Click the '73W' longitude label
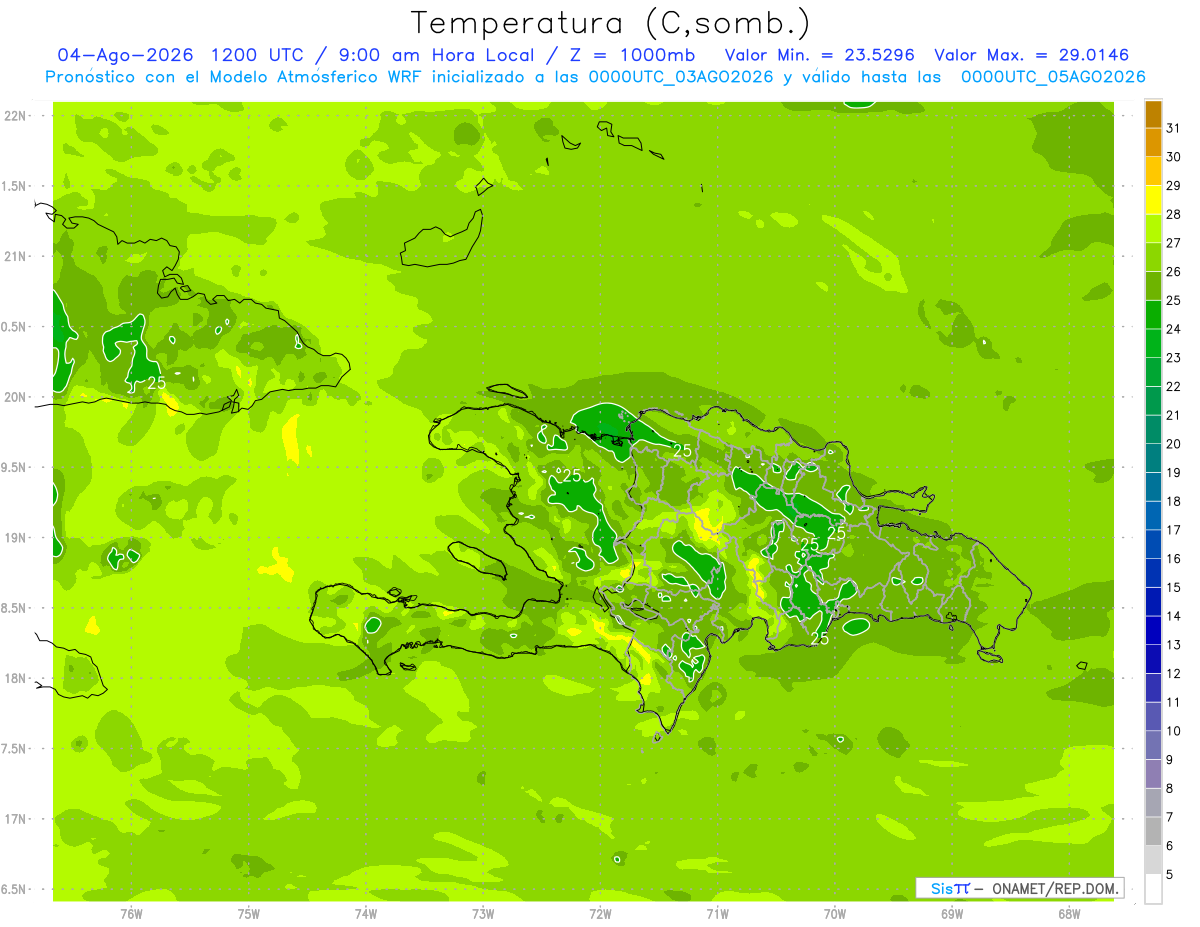1200x927 pixels. pos(483,914)
